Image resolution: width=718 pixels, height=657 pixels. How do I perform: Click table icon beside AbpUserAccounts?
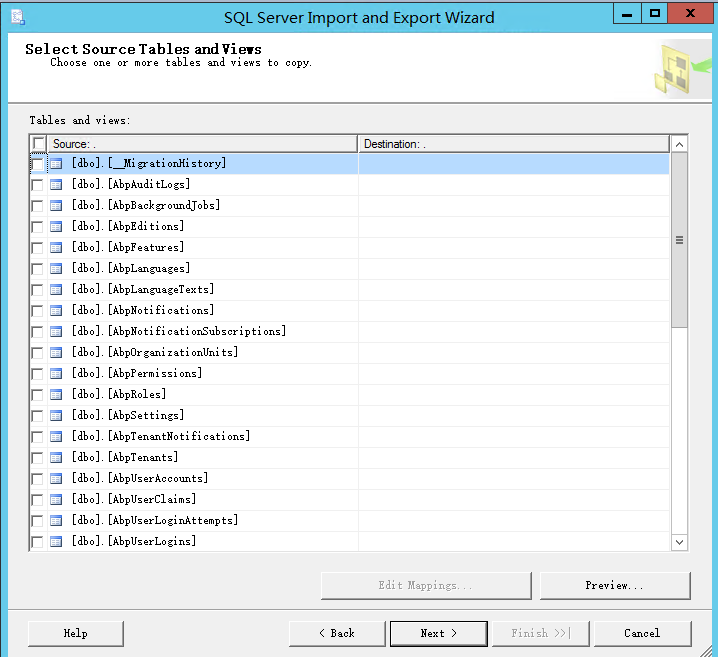coord(56,479)
